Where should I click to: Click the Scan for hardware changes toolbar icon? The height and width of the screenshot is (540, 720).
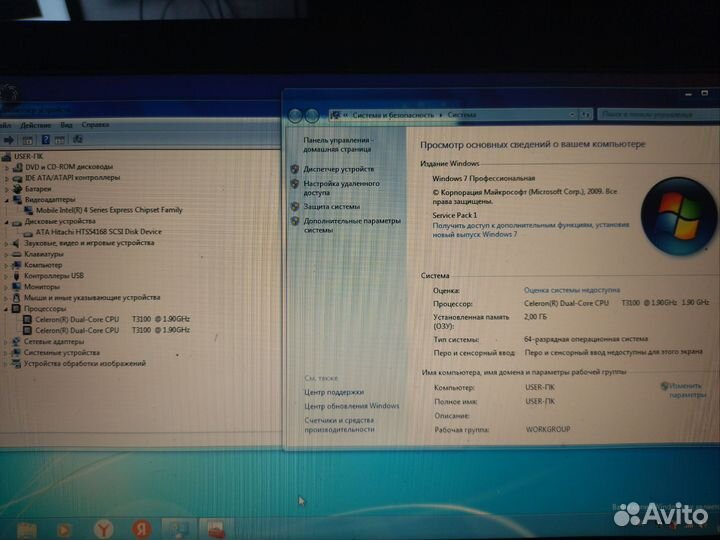(78, 139)
